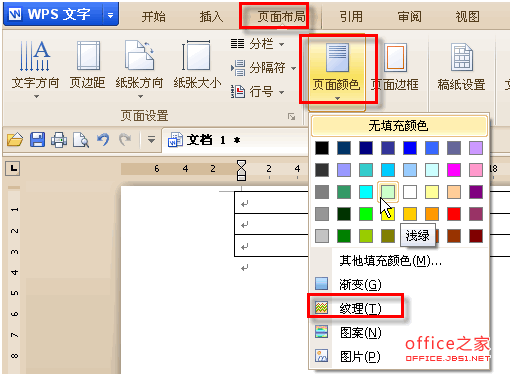Pick the purple color swatch
Image resolution: width=513 pixels, height=377 pixels.
click(x=476, y=192)
